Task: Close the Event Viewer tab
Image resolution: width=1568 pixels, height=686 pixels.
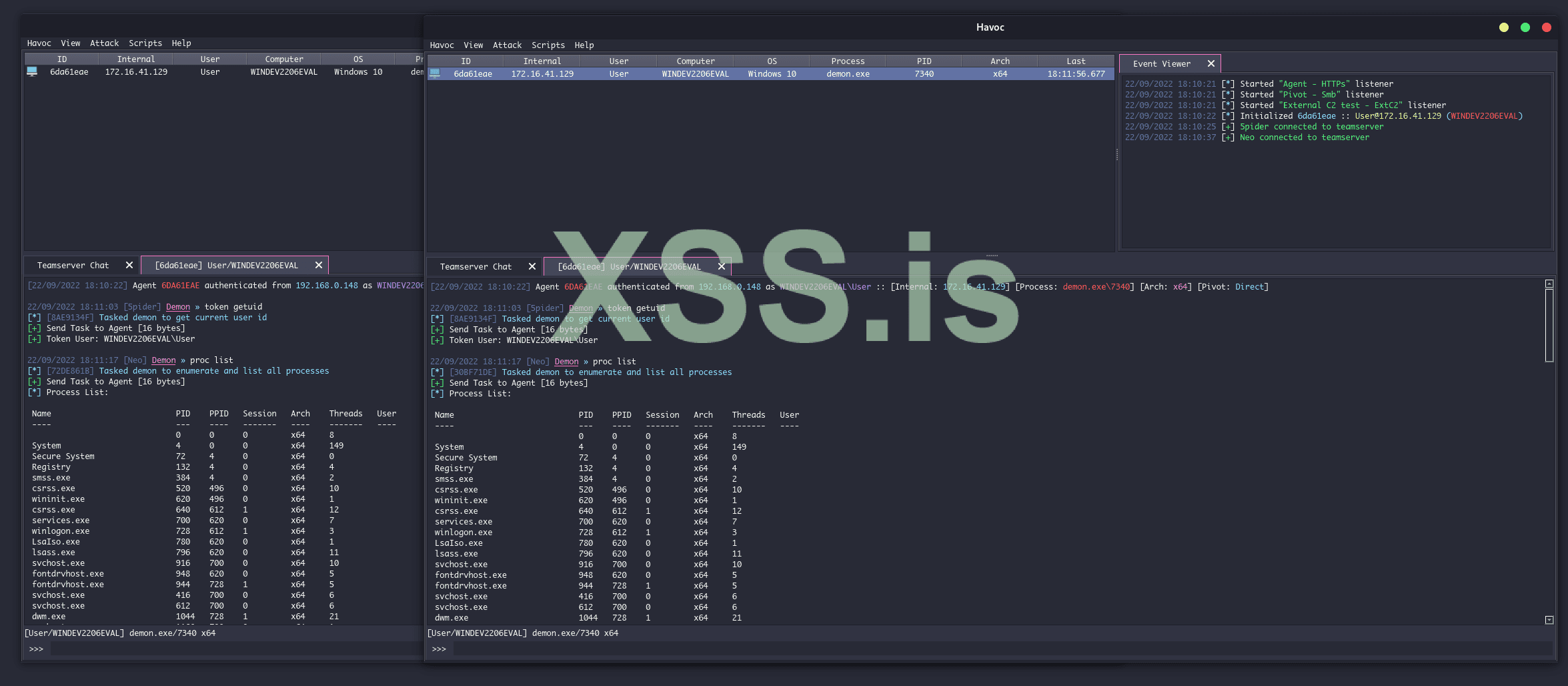Action: pos(1211,64)
